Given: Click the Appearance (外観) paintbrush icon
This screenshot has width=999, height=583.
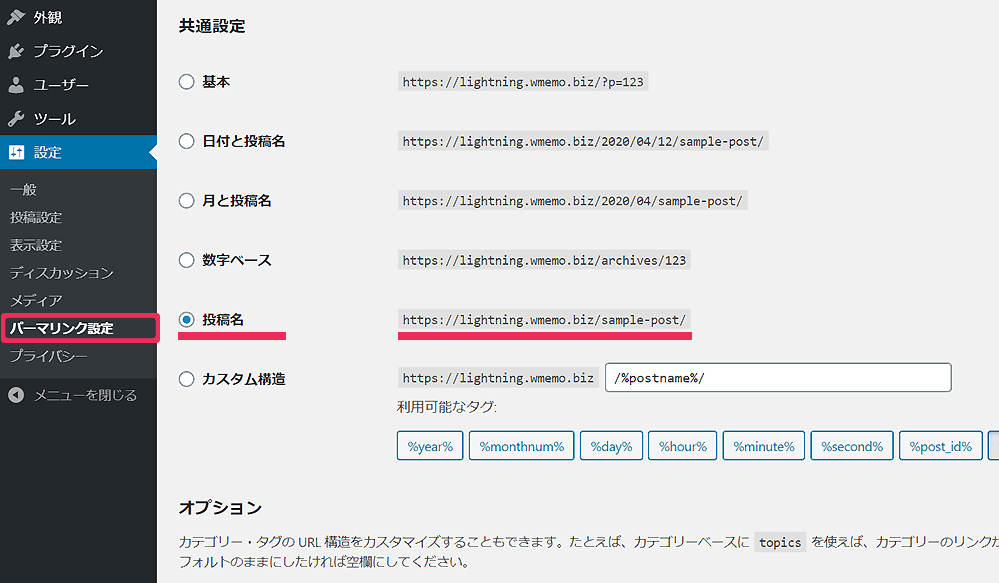Looking at the screenshot, I should [16, 17].
